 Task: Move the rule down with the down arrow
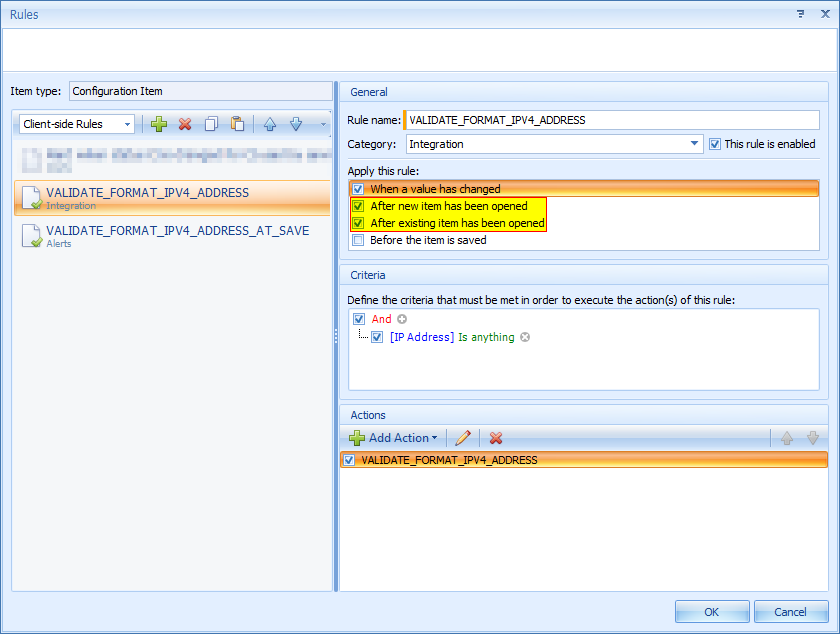click(x=296, y=124)
